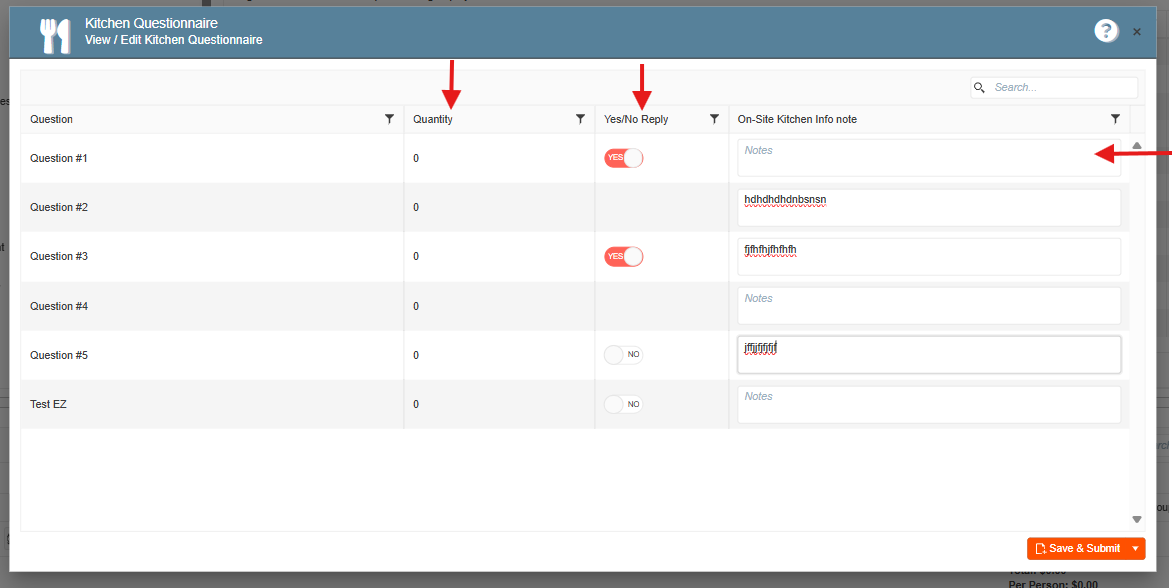This screenshot has height=588, width=1172.
Task: Click the Question #1 notes field
Action: pos(929,158)
